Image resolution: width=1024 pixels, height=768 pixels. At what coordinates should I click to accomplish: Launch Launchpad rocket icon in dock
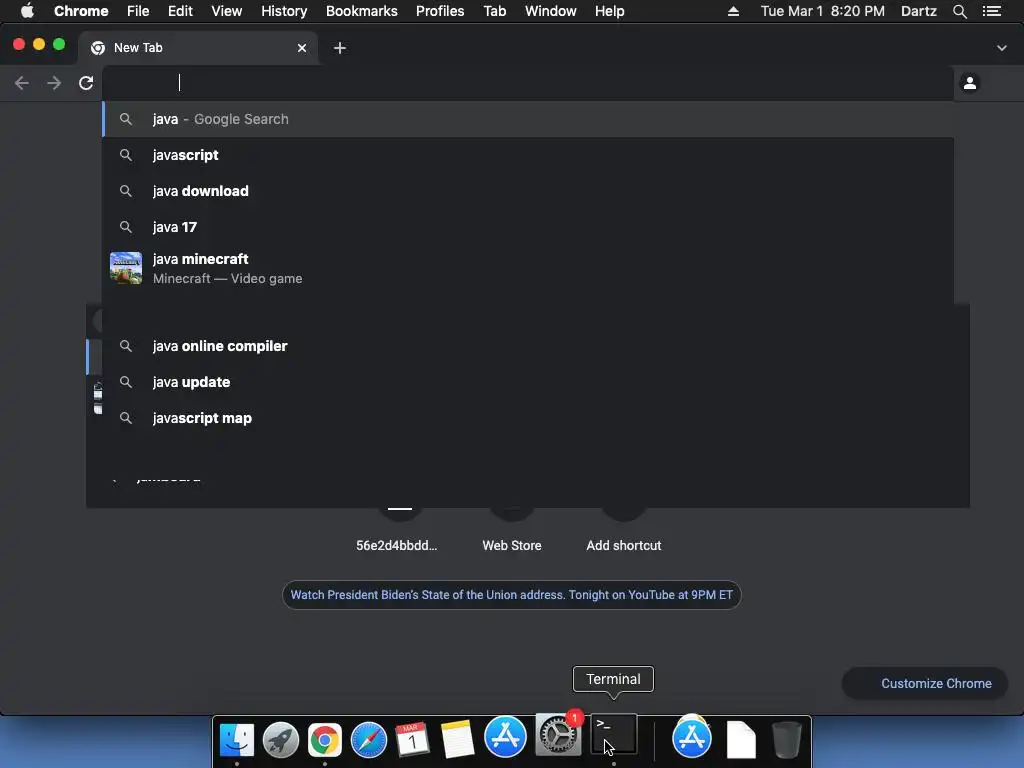[281, 740]
